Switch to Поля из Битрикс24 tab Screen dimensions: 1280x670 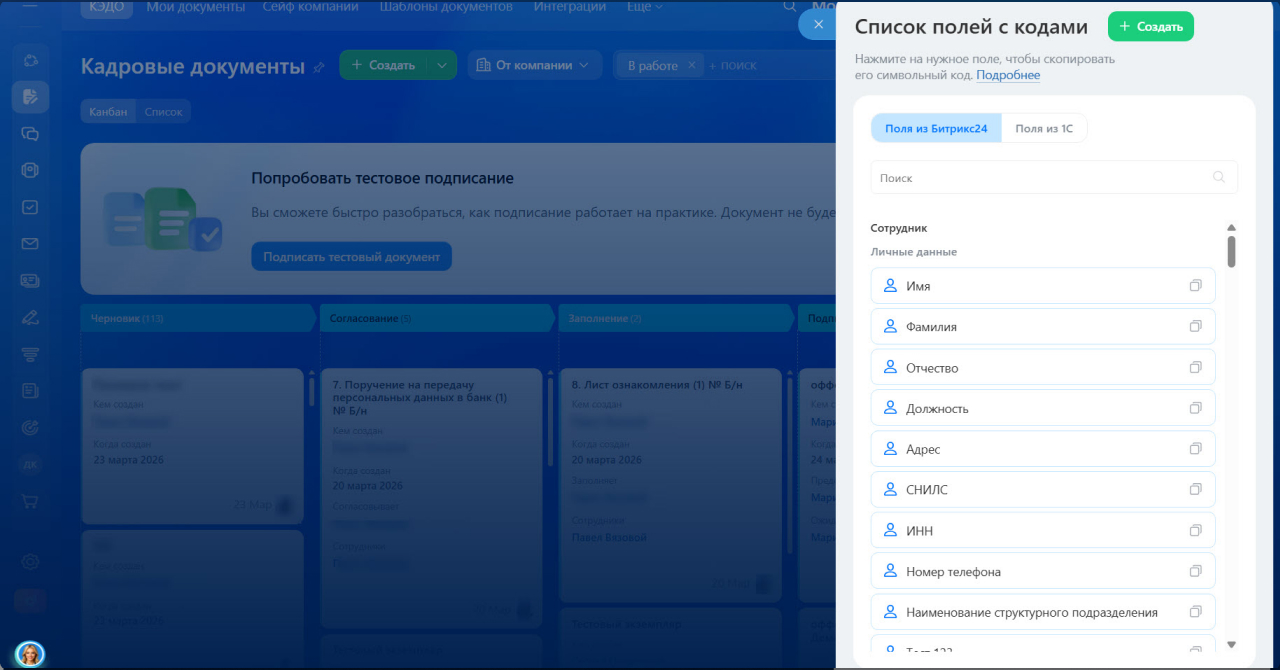click(x=936, y=129)
